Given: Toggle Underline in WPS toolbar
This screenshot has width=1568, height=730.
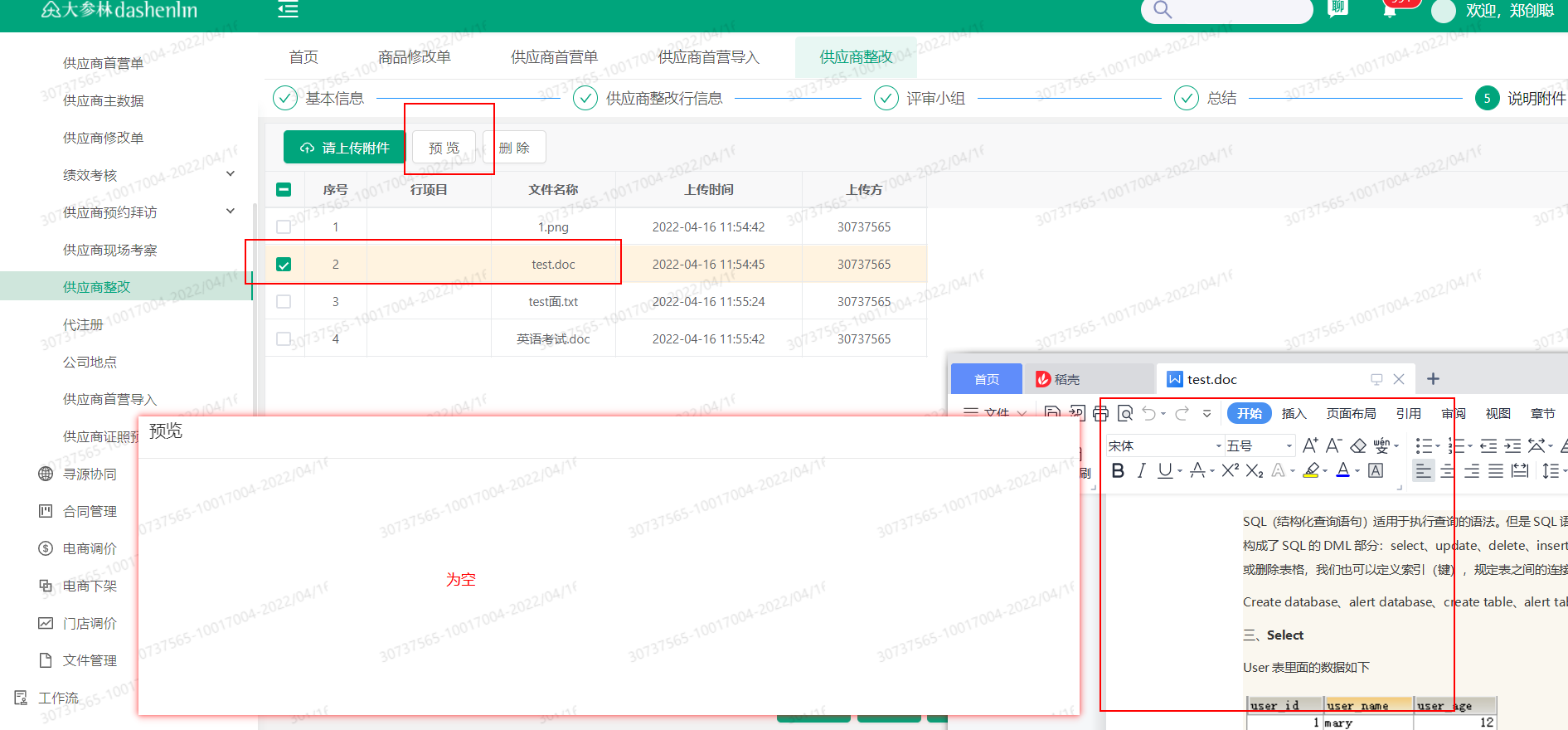Looking at the screenshot, I should (x=1165, y=470).
